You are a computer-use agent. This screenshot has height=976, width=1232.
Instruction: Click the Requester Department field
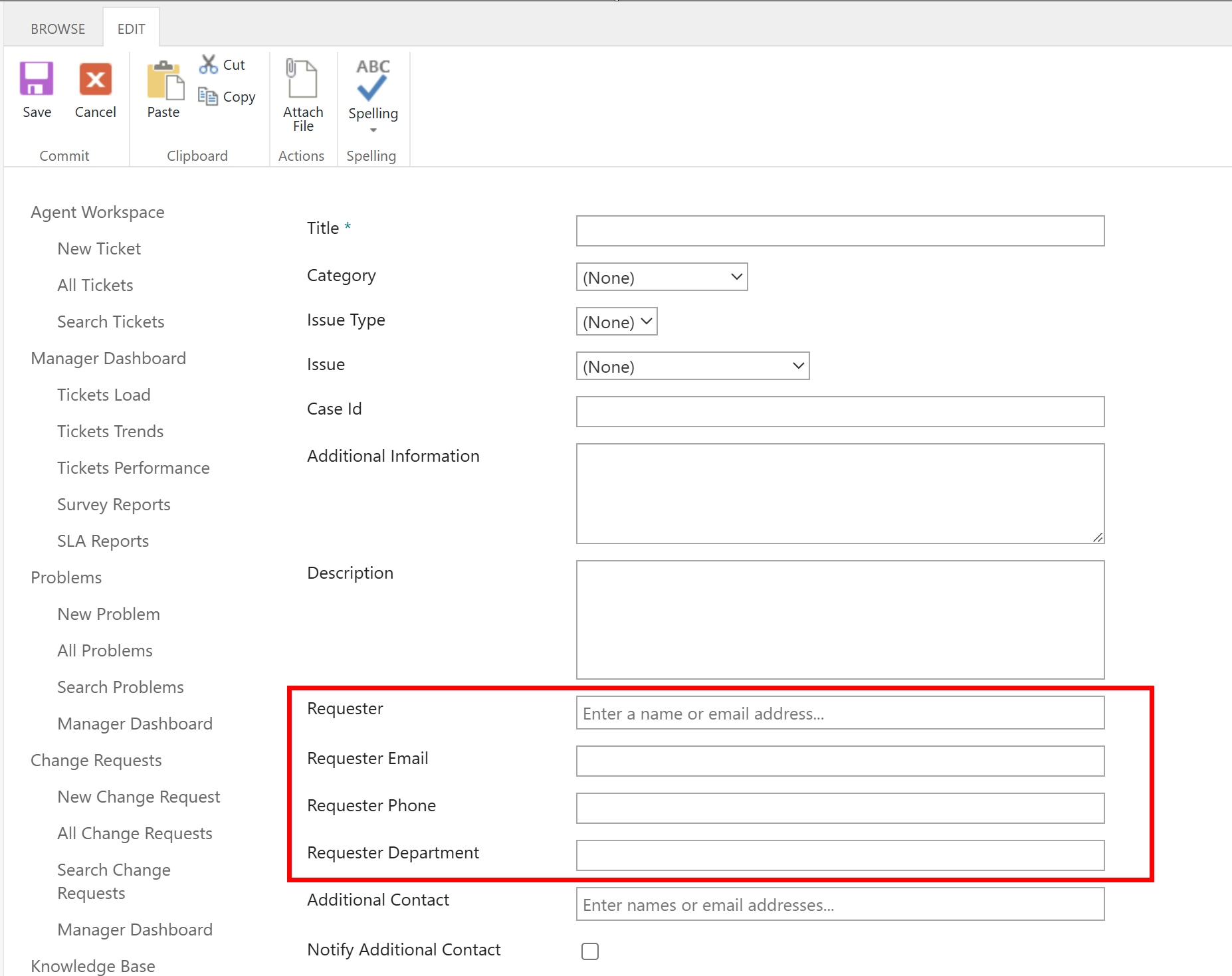click(840, 856)
